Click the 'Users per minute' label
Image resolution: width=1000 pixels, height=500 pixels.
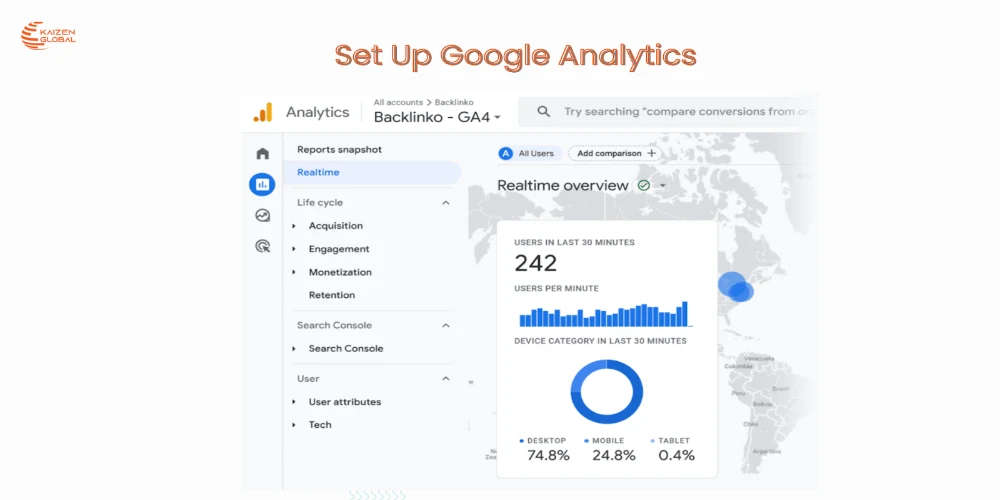click(556, 288)
